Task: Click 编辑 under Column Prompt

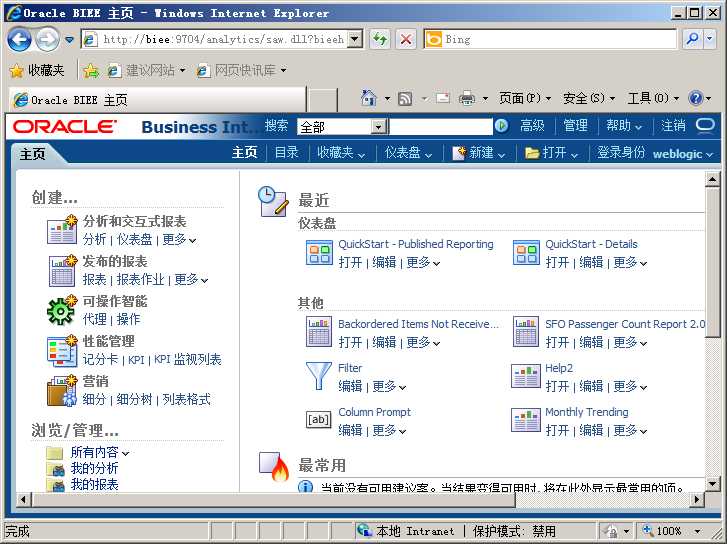Action: point(350,430)
